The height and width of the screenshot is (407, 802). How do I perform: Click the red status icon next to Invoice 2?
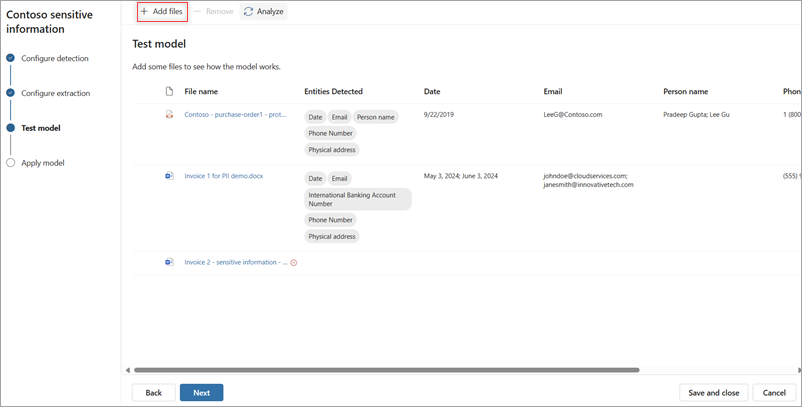point(294,262)
